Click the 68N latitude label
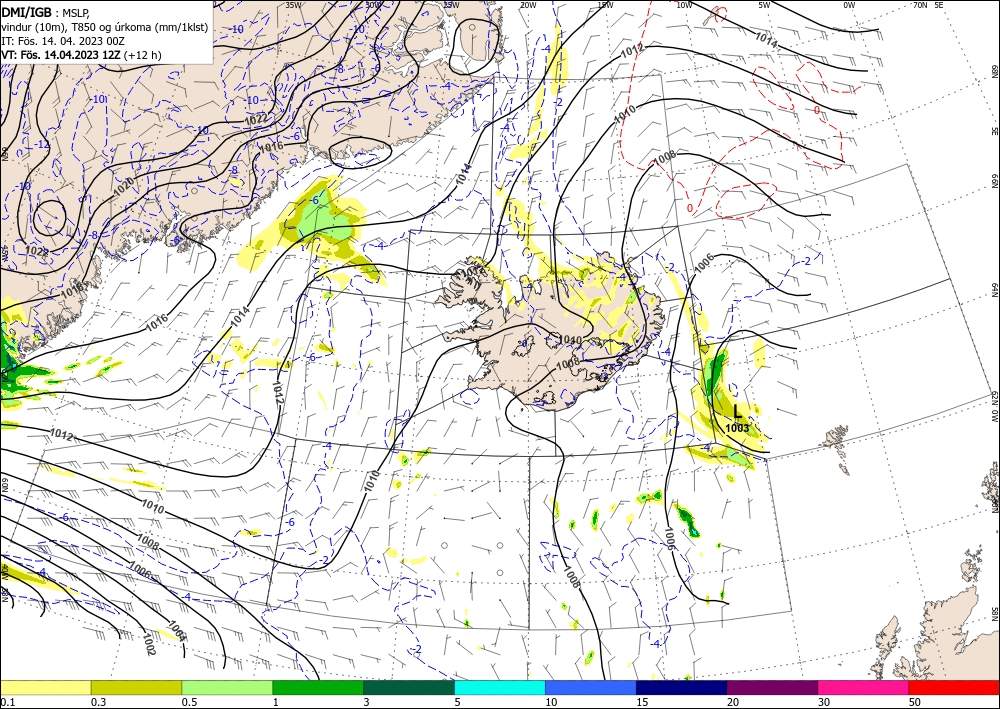The height and width of the screenshot is (709, 1000). (994, 71)
